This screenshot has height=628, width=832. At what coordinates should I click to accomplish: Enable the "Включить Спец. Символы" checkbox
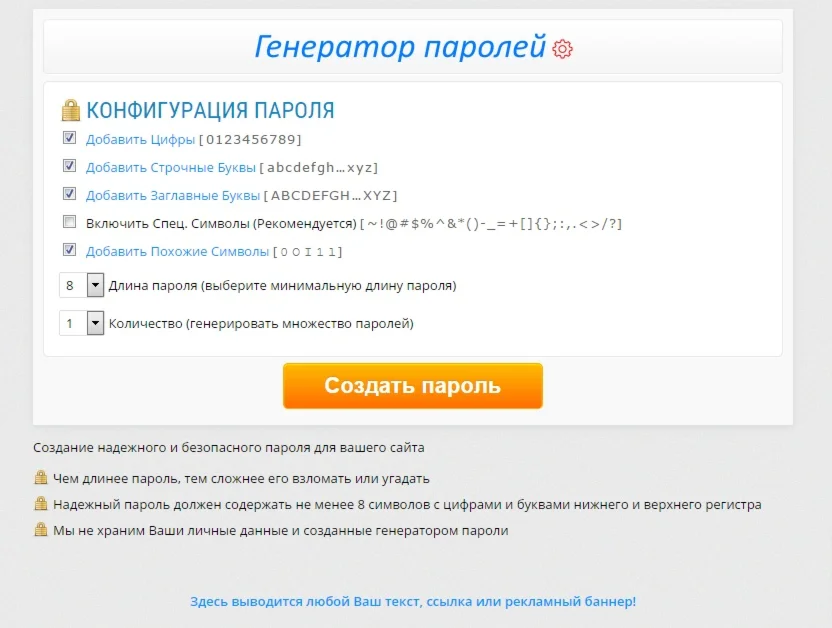(68, 223)
